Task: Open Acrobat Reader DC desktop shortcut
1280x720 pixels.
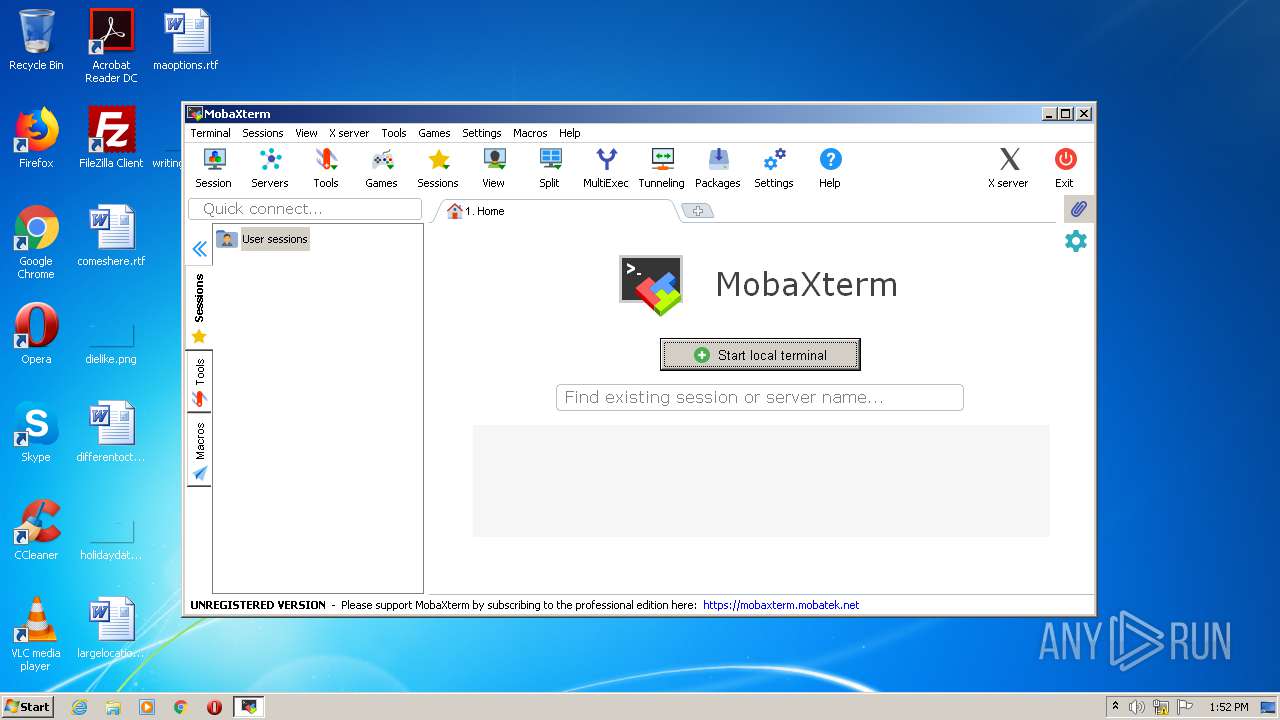Action: click(111, 46)
